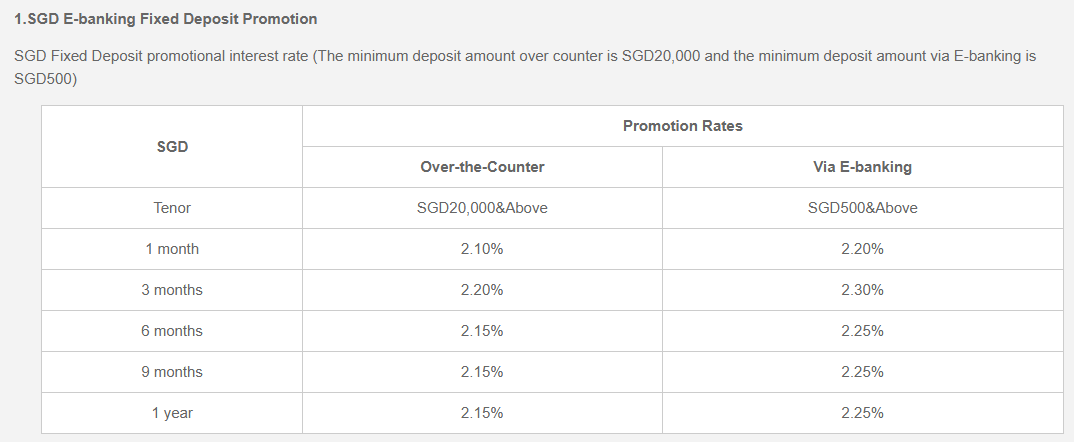The height and width of the screenshot is (442, 1074).
Task: Select the 6 months tenor cell
Action: coord(172,331)
